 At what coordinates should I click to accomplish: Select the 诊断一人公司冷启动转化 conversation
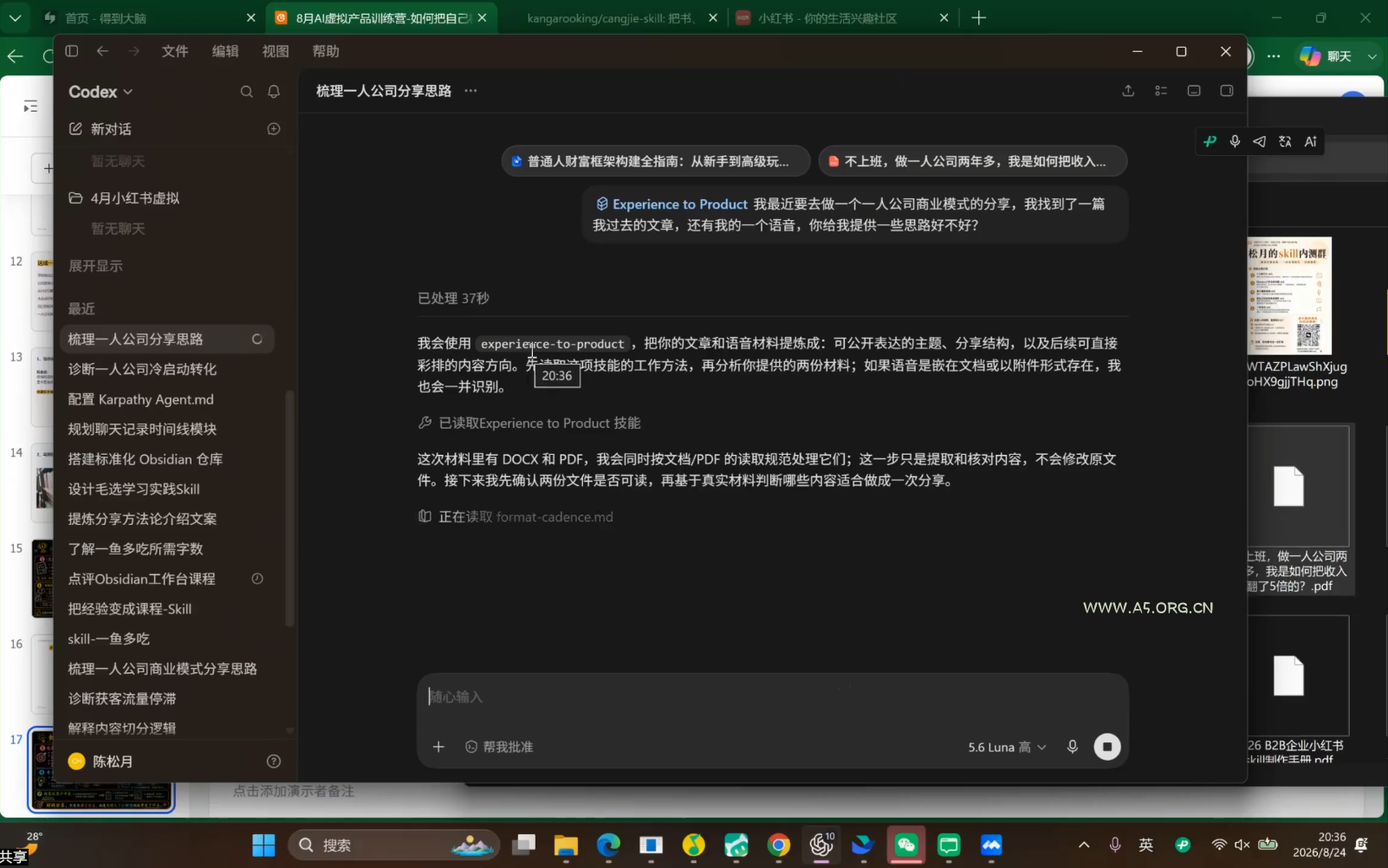166,369
